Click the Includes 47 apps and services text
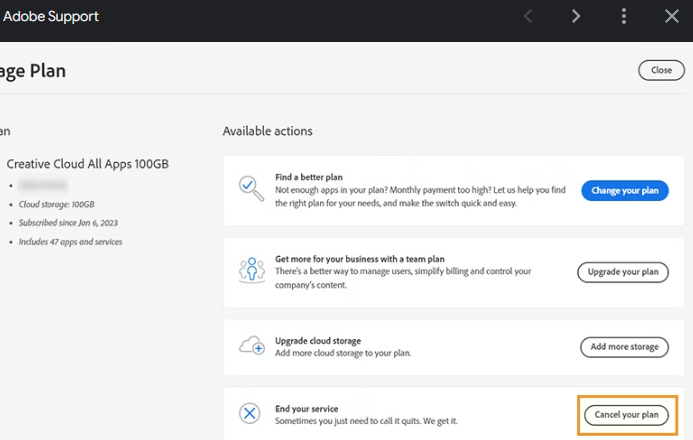The width and height of the screenshot is (693, 440). tap(71, 242)
